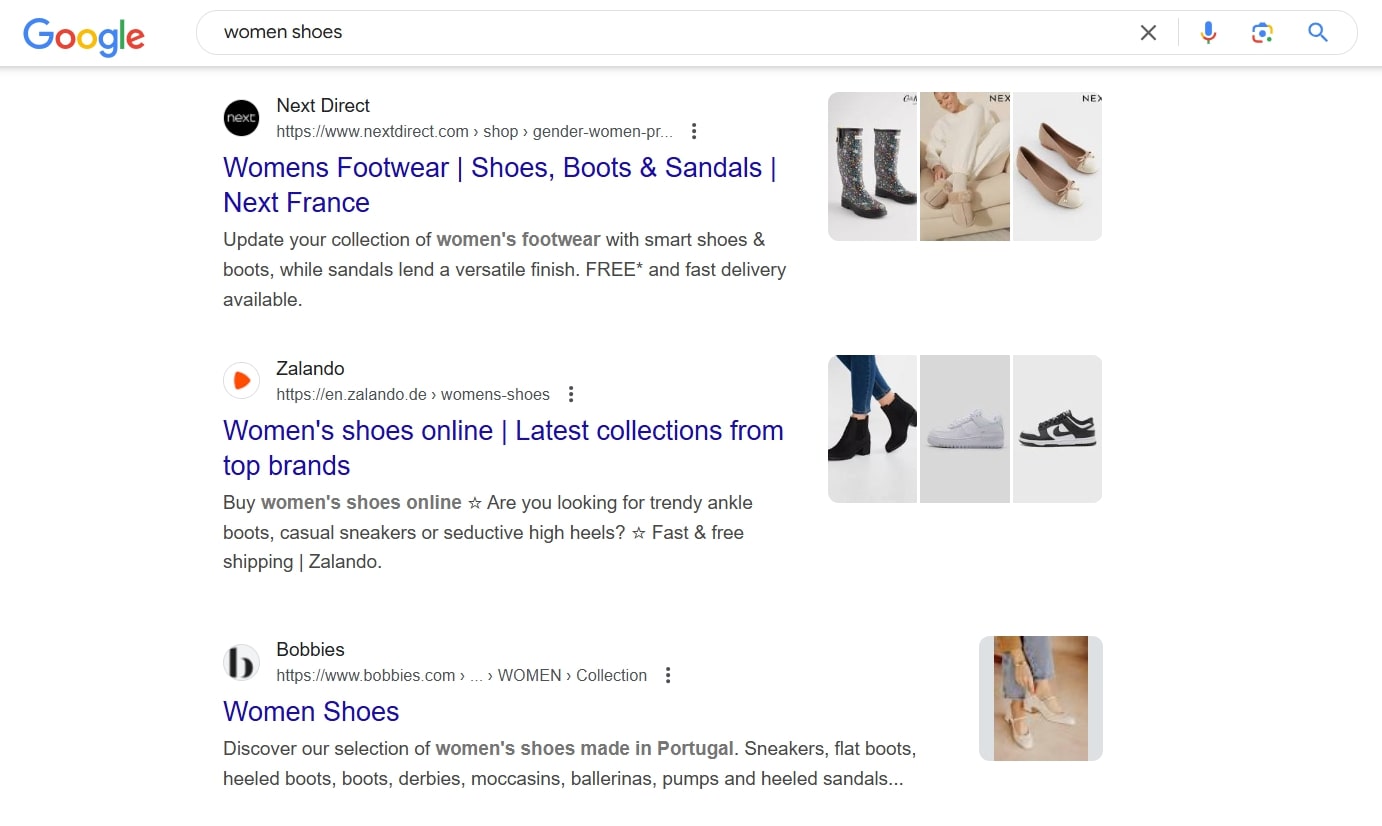Open the 'Women Shoes' Bobbies link
This screenshot has width=1382, height=826.
311,711
